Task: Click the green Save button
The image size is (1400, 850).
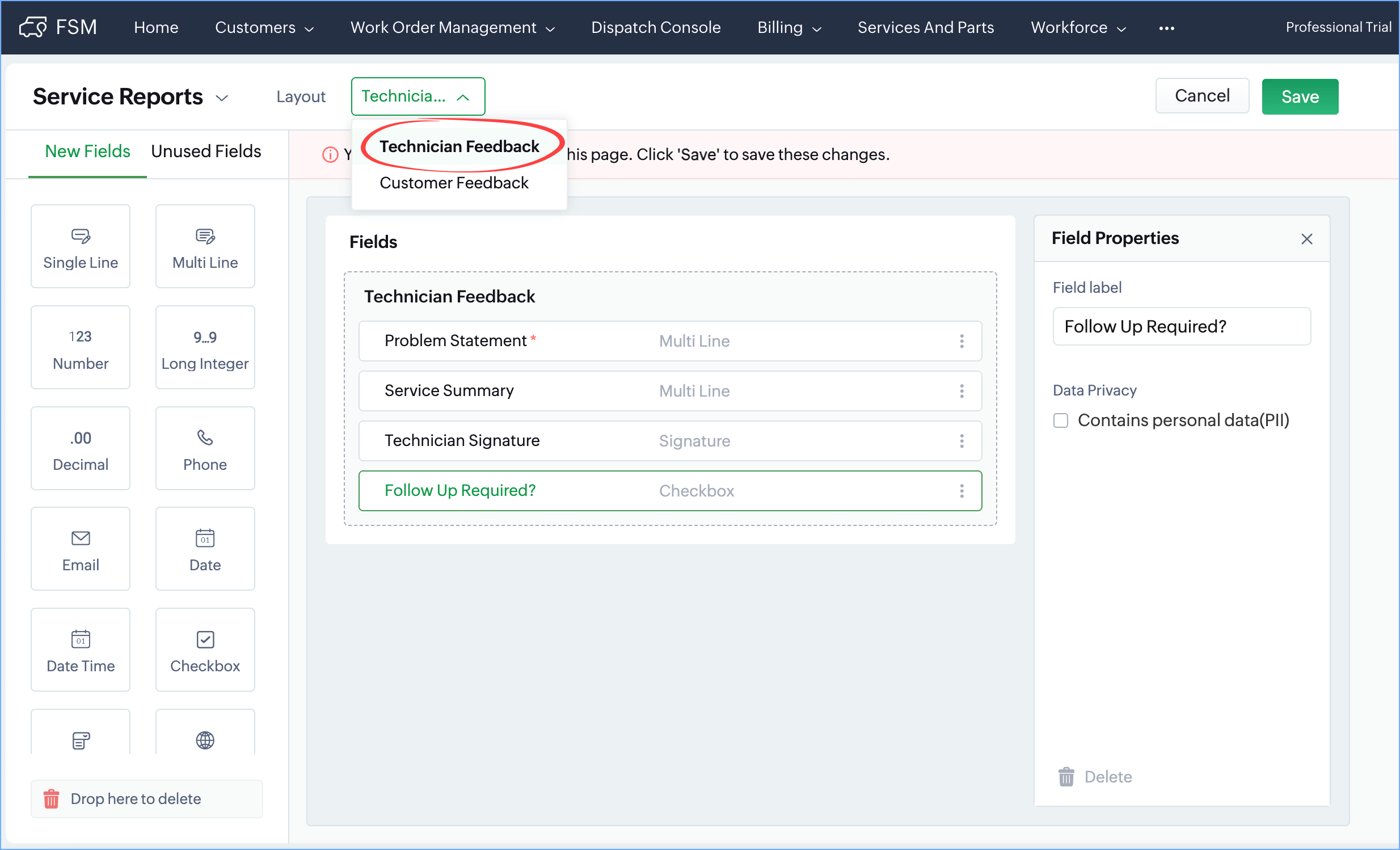Action: pyautogui.click(x=1300, y=96)
